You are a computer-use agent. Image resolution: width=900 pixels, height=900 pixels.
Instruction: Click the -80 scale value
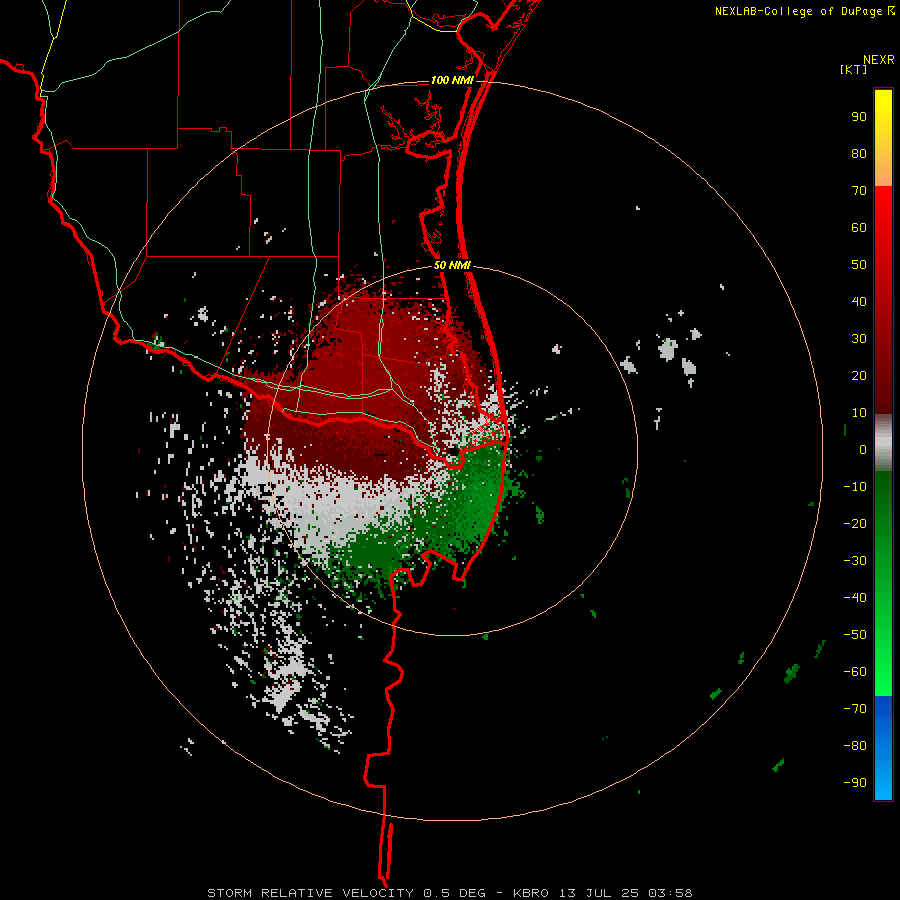coord(855,746)
